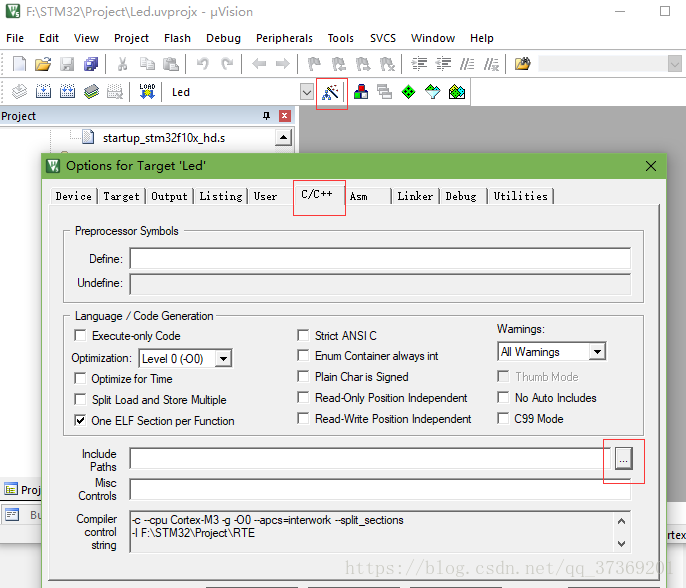Viewport: 686px width, 588px height.
Task: Pin the Project panel
Action: tap(266, 116)
